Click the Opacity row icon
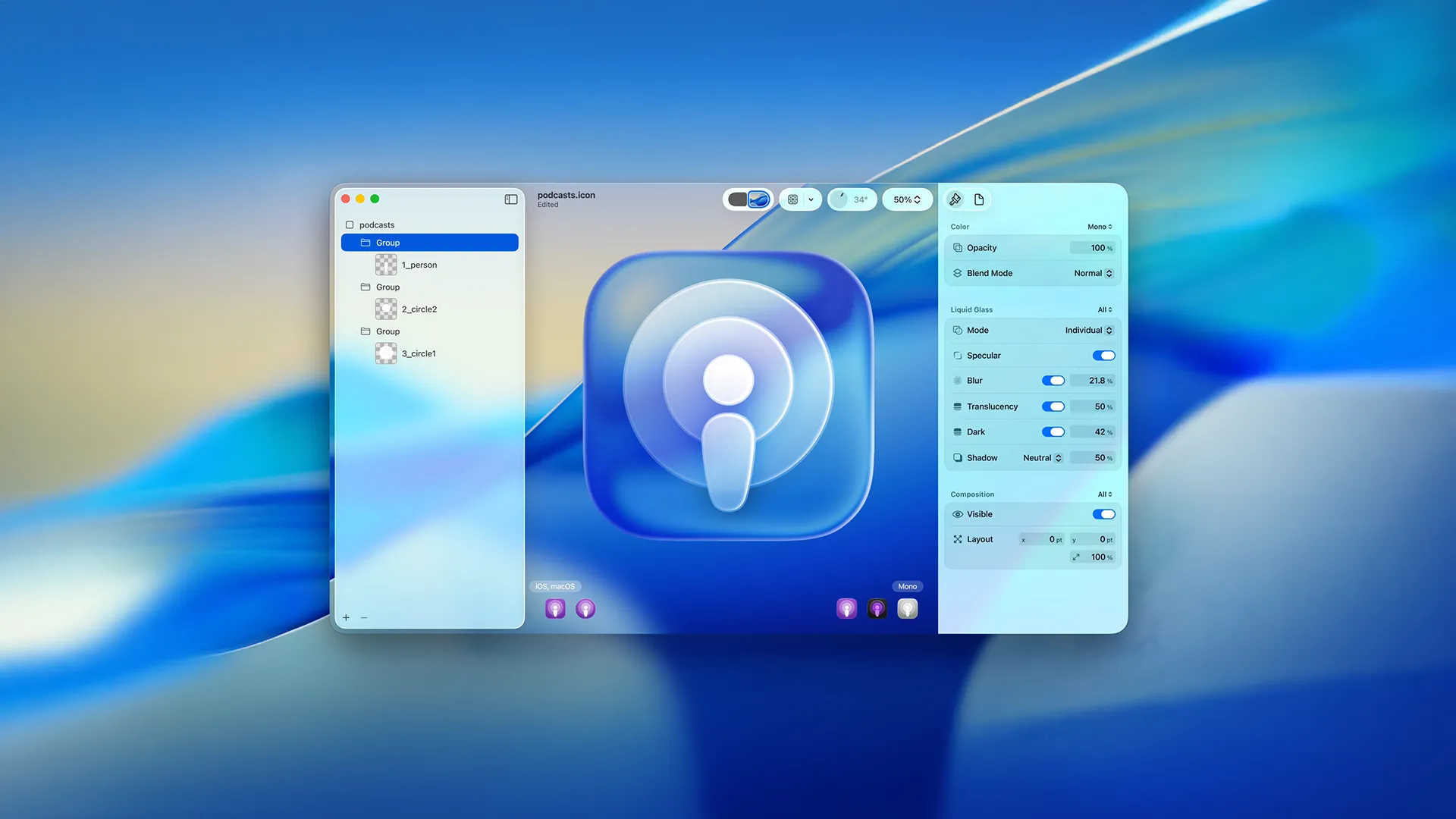The width and height of the screenshot is (1456, 819). click(x=958, y=248)
